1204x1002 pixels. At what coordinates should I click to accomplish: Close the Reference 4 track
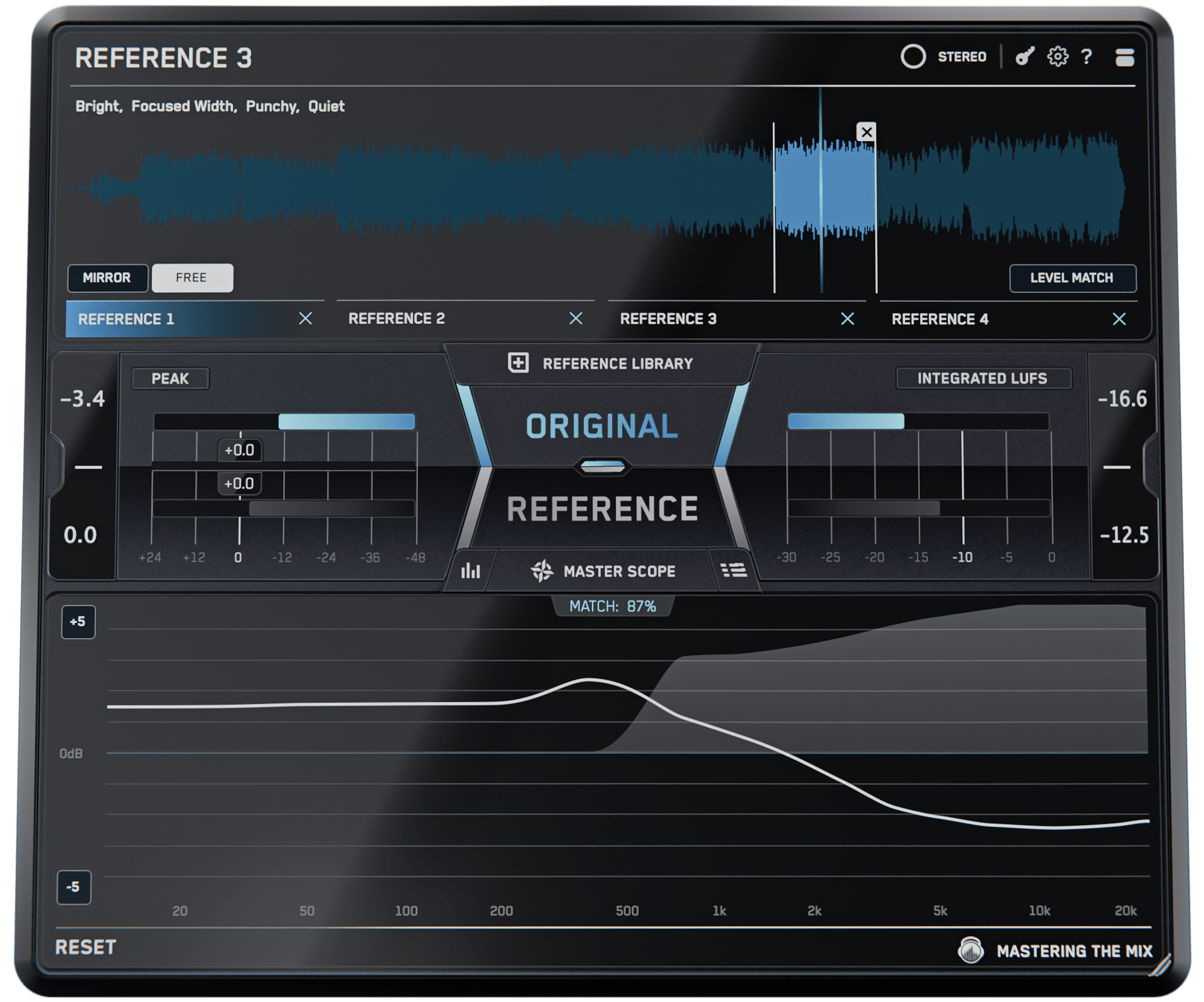(1119, 319)
